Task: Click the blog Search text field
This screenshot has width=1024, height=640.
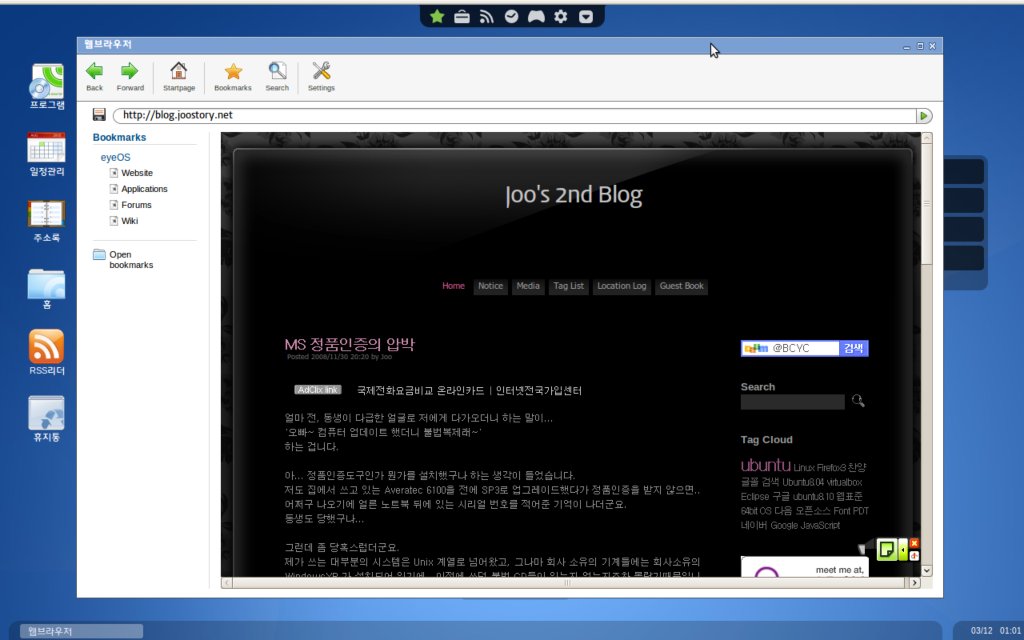Action: (x=792, y=402)
